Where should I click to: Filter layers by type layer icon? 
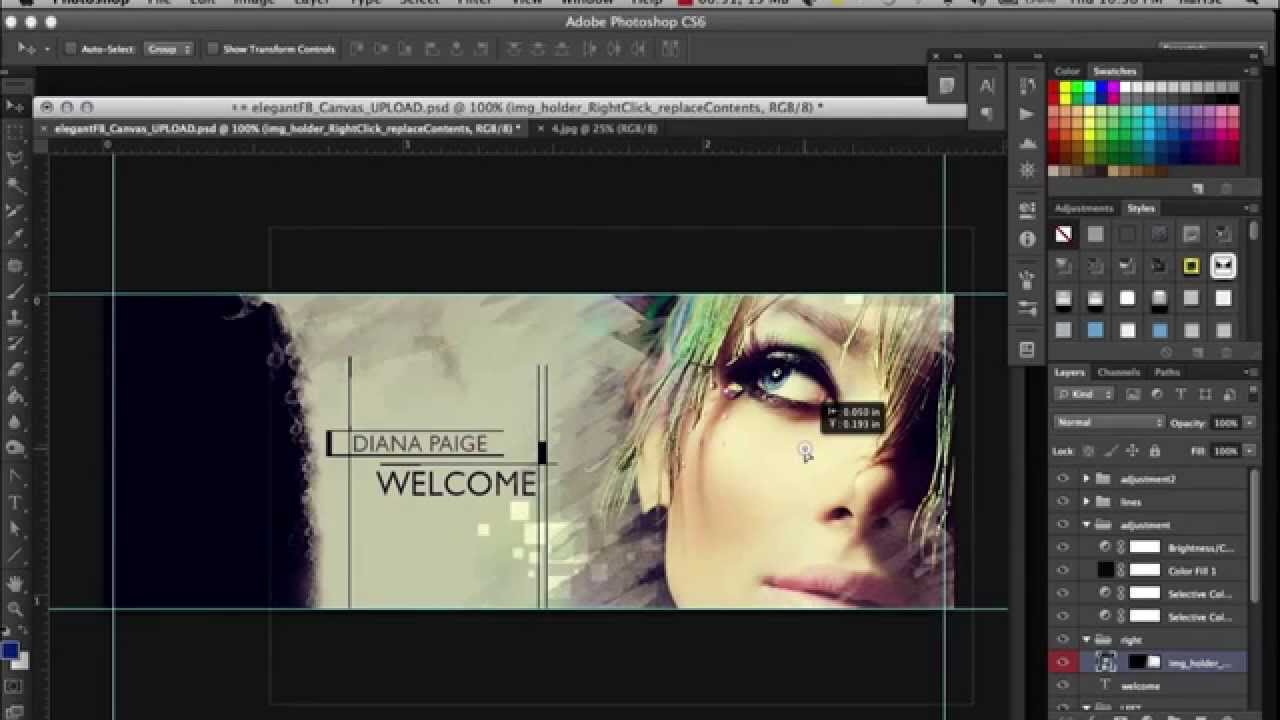(x=1181, y=395)
